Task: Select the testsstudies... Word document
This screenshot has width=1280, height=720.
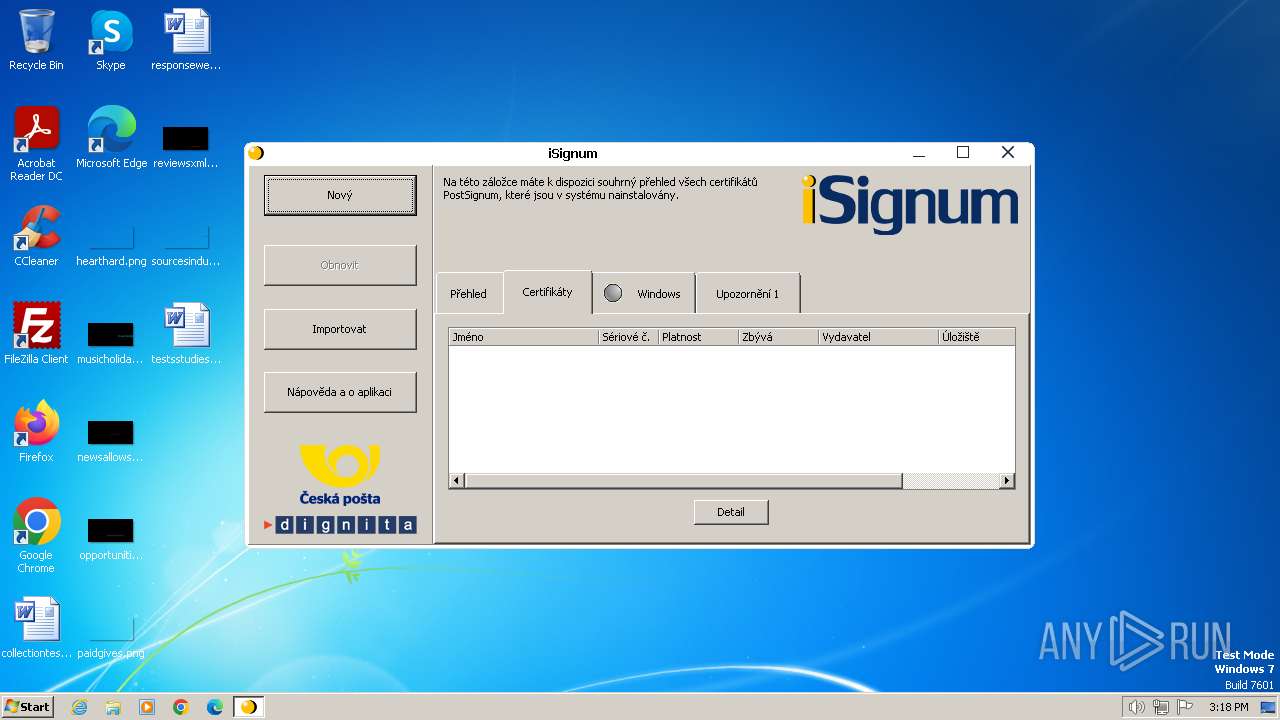Action: pyautogui.click(x=186, y=333)
